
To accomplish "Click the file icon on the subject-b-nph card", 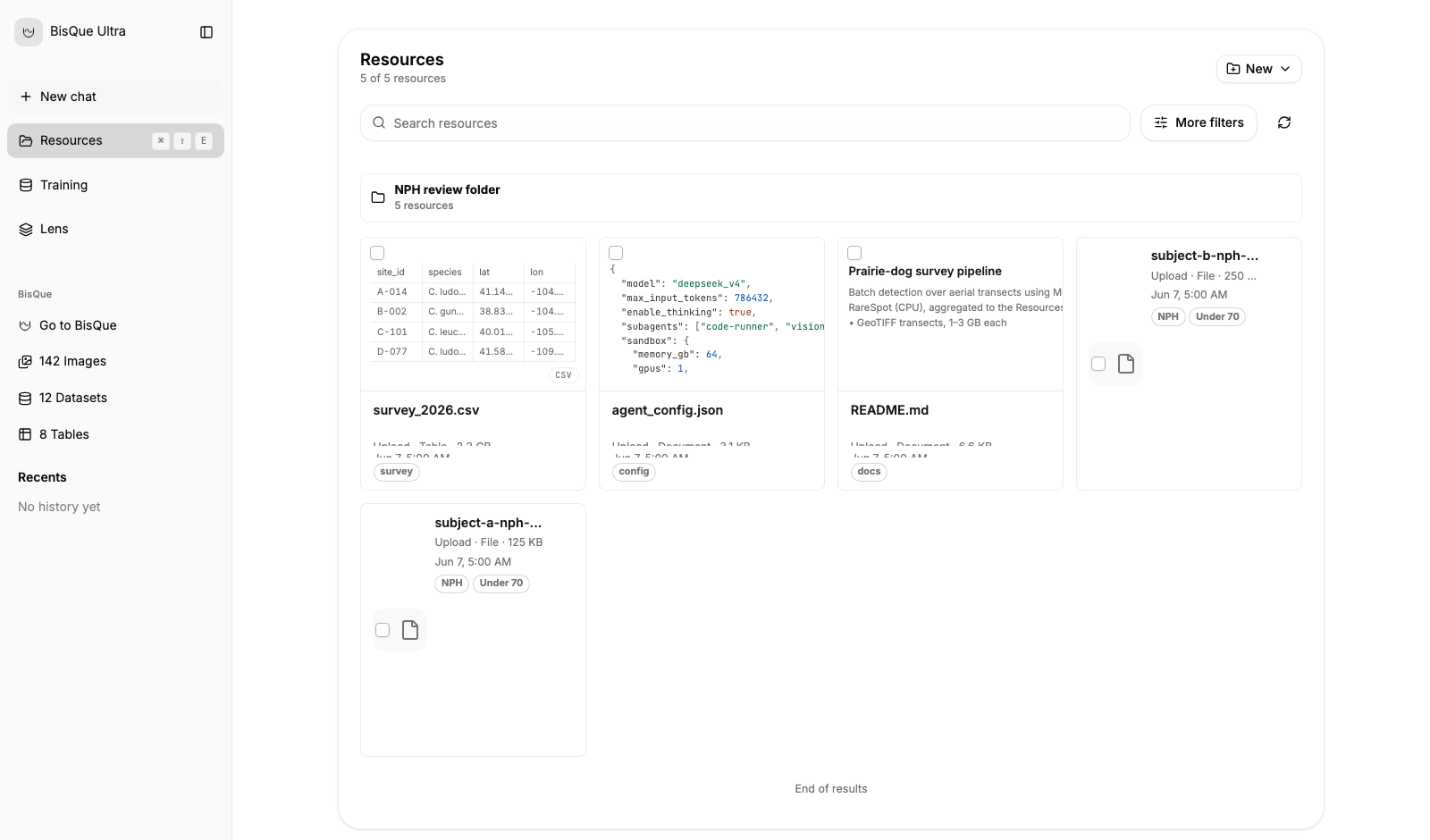I will [x=1126, y=364].
